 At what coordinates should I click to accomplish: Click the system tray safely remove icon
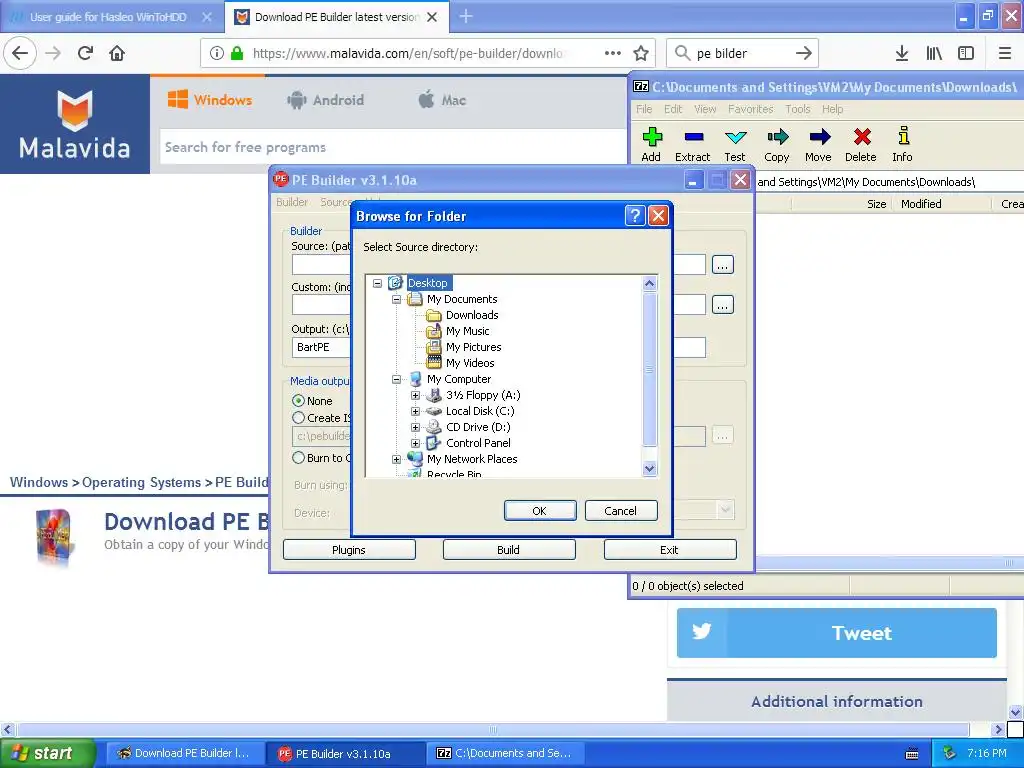pyautogui.click(x=950, y=753)
